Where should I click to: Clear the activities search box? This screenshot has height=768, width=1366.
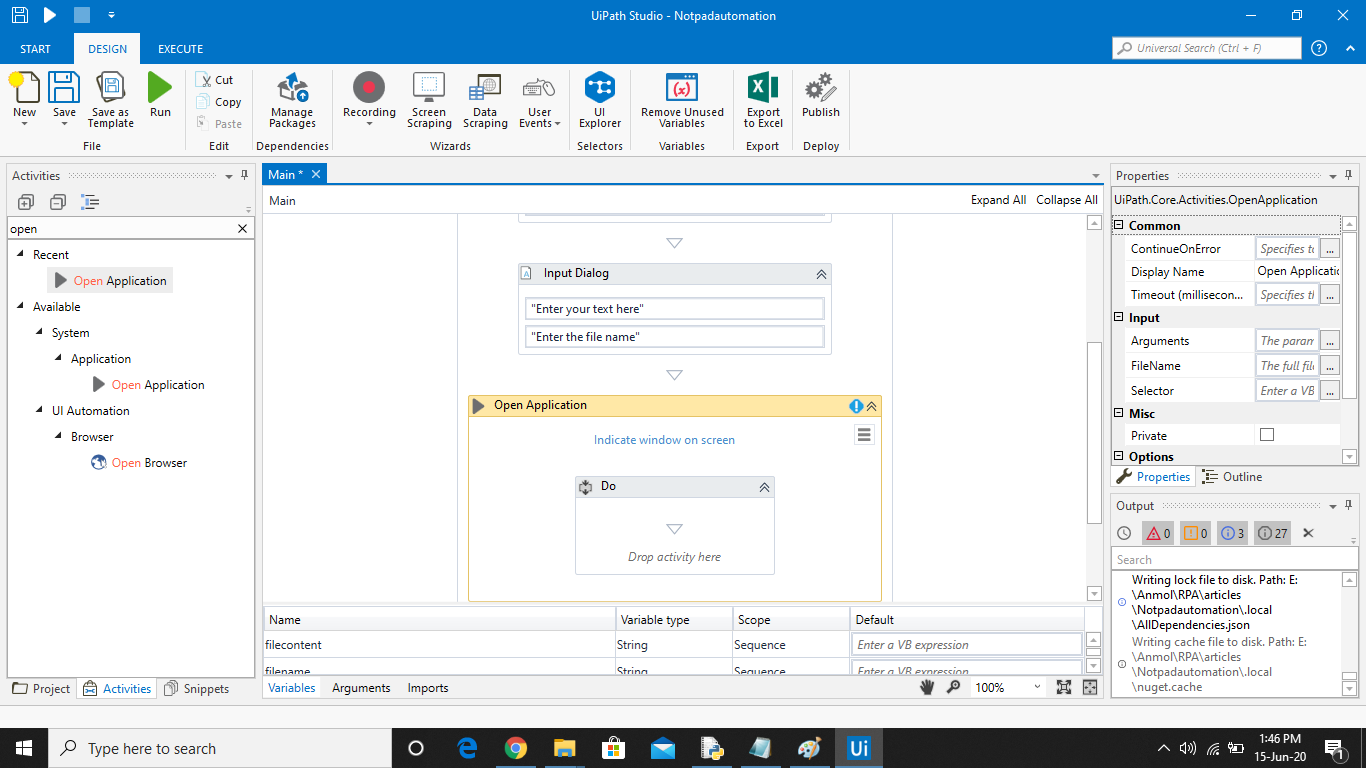click(x=242, y=229)
